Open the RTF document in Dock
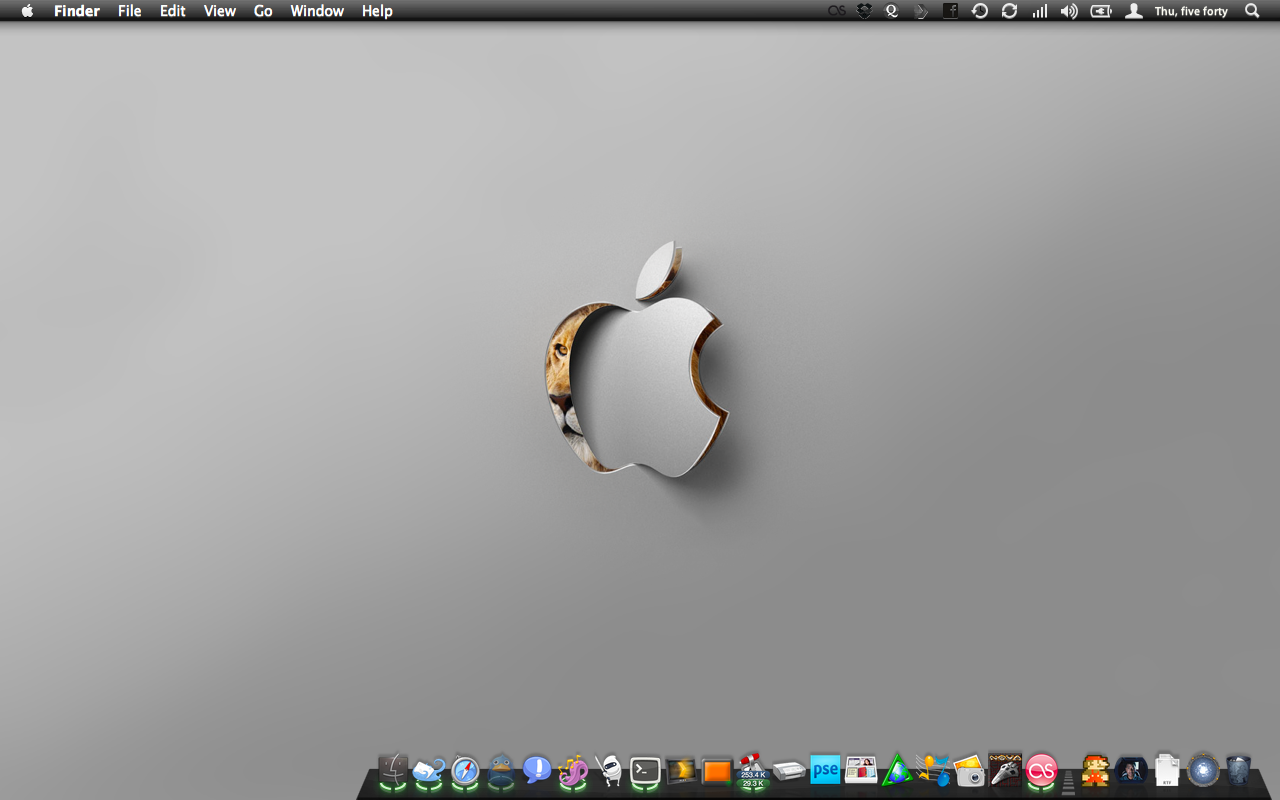The image size is (1280, 800). coord(1167,770)
